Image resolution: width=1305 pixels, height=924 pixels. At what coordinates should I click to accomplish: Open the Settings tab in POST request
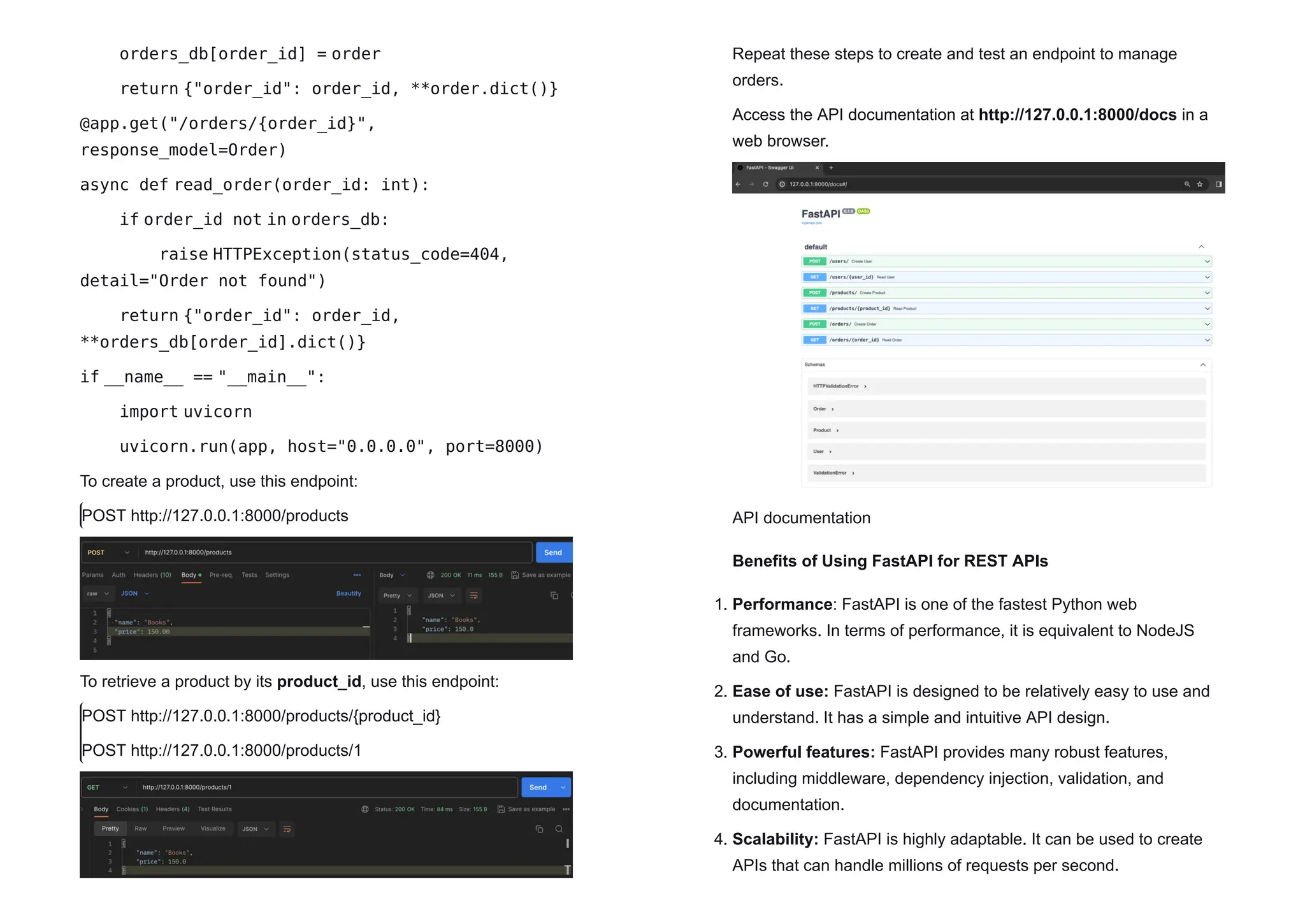pyautogui.click(x=277, y=575)
